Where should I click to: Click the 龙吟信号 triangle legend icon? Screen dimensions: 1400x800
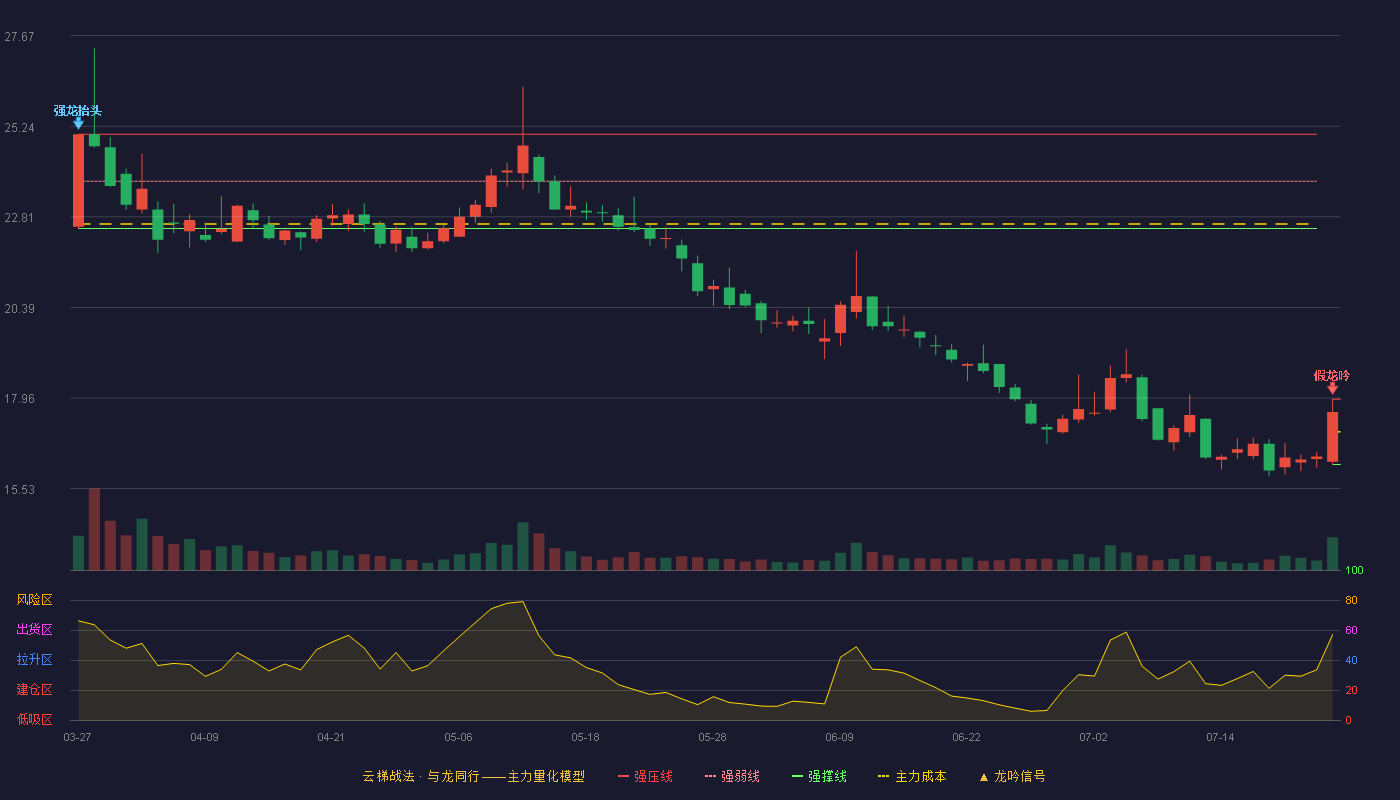click(983, 777)
